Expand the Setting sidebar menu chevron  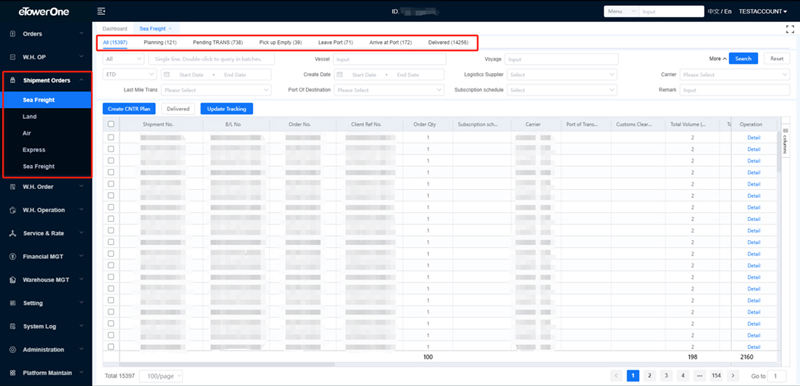(x=82, y=303)
